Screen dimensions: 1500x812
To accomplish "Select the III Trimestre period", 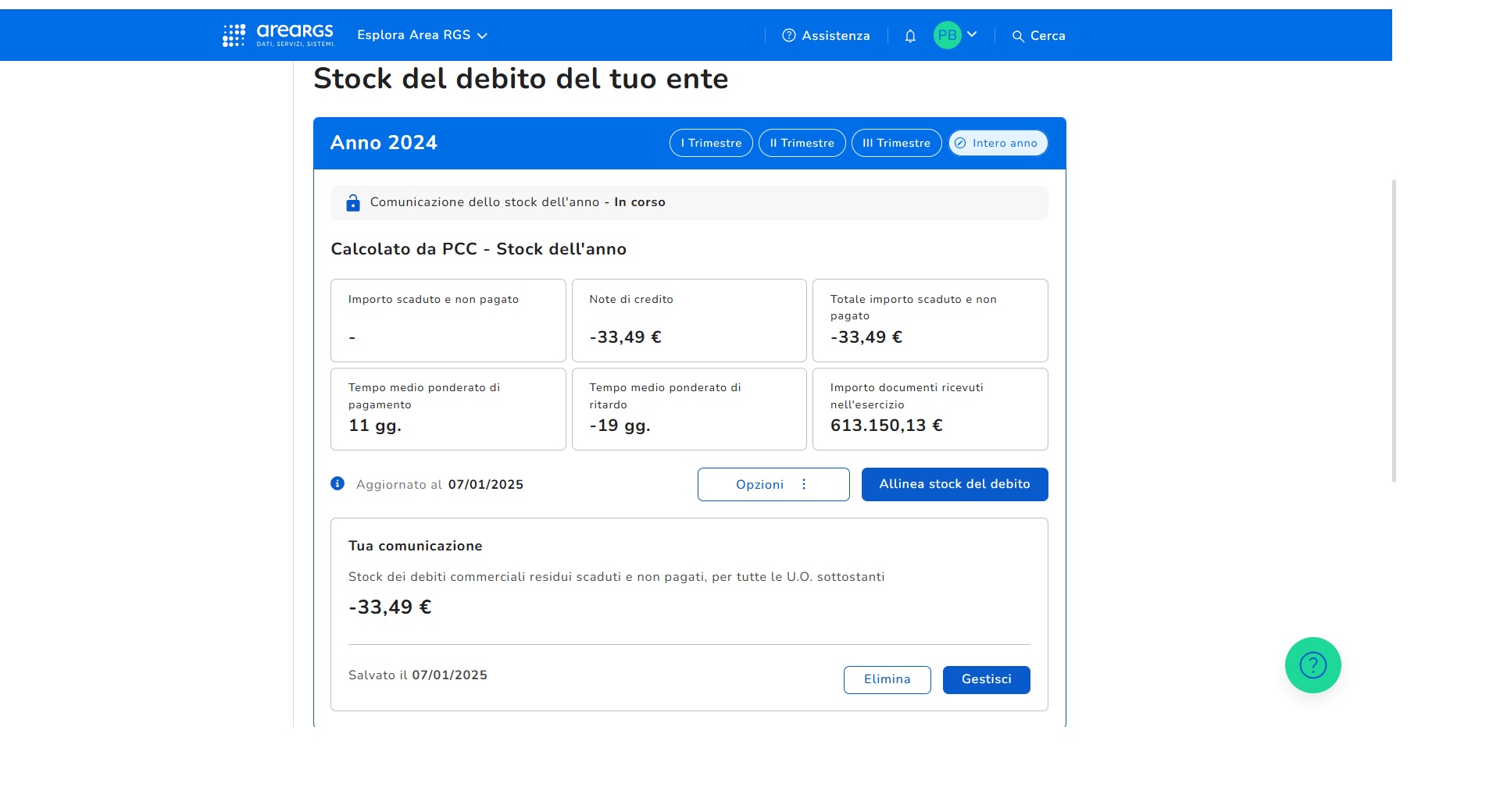I will (x=896, y=143).
